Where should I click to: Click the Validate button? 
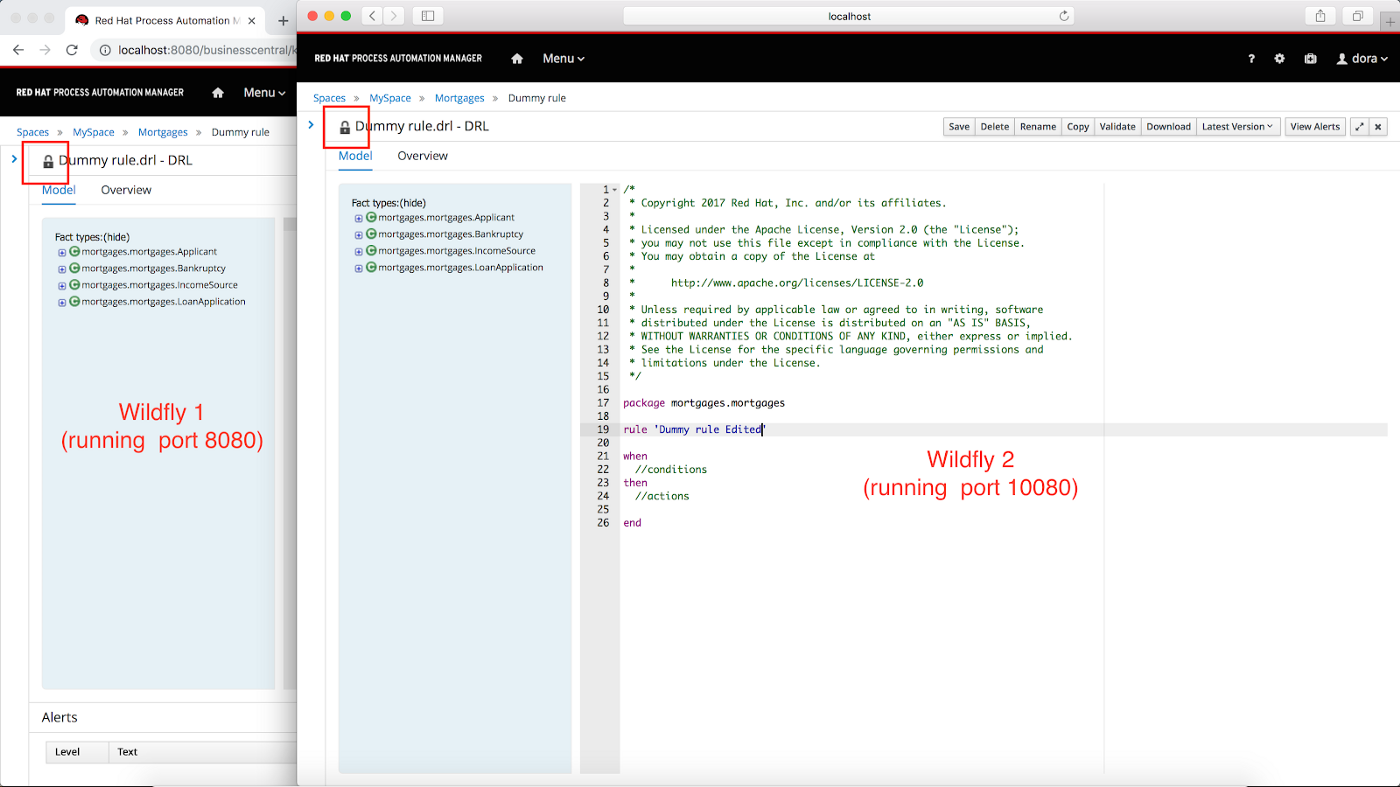[1117, 127]
